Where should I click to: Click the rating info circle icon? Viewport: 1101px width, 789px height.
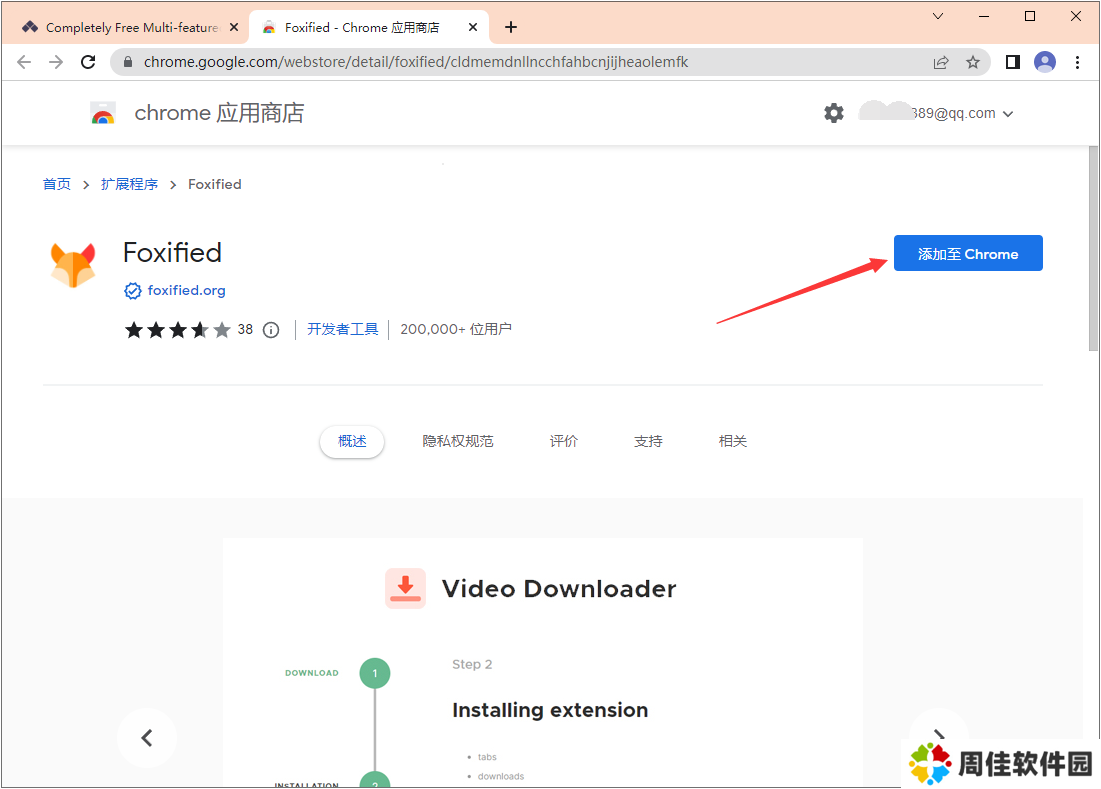click(271, 330)
